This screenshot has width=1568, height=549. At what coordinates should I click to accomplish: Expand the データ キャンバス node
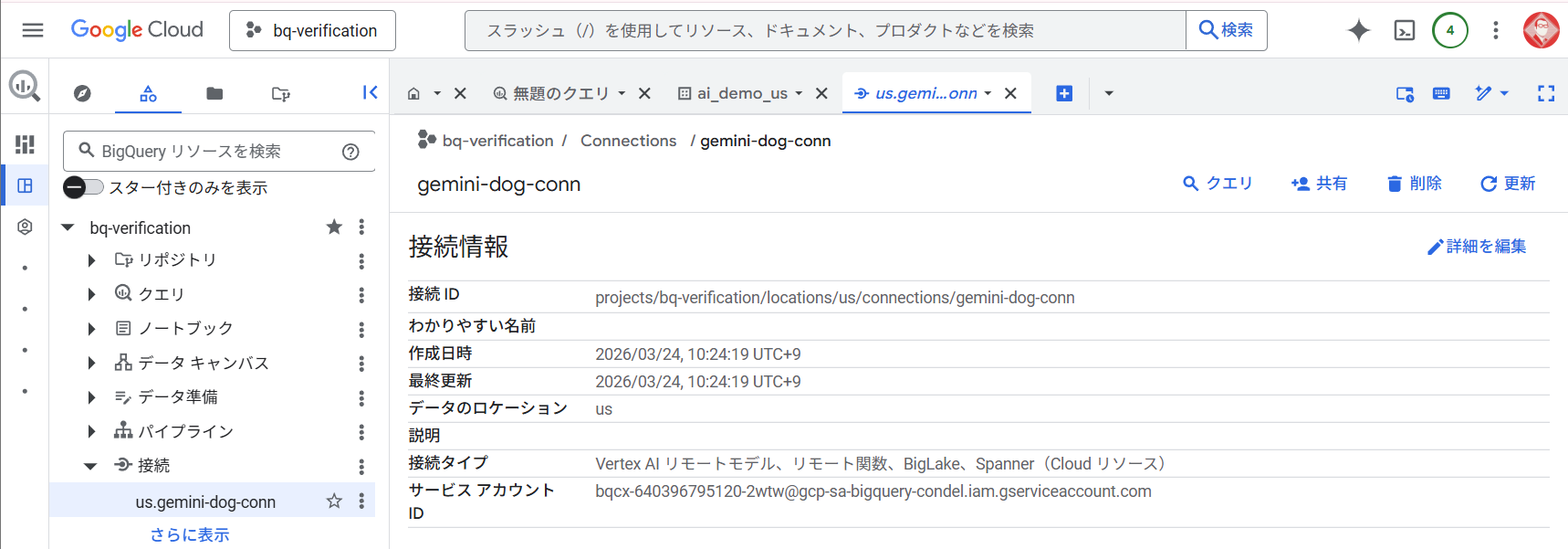coord(91,363)
